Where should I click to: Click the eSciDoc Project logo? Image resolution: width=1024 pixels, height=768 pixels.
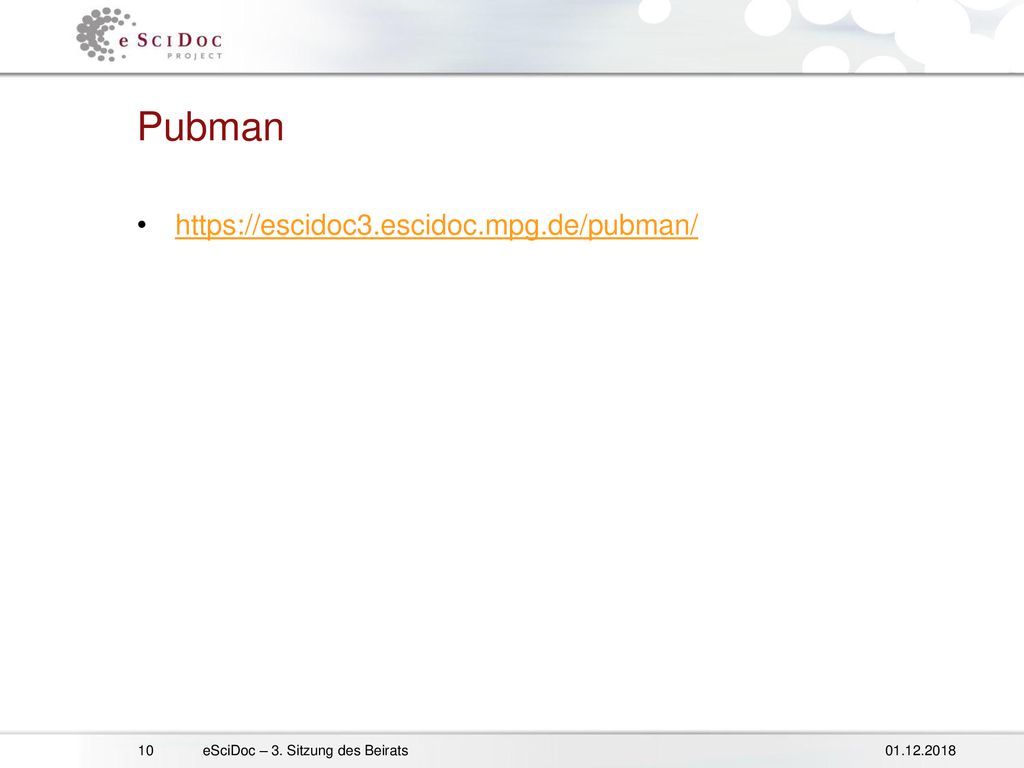point(150,36)
